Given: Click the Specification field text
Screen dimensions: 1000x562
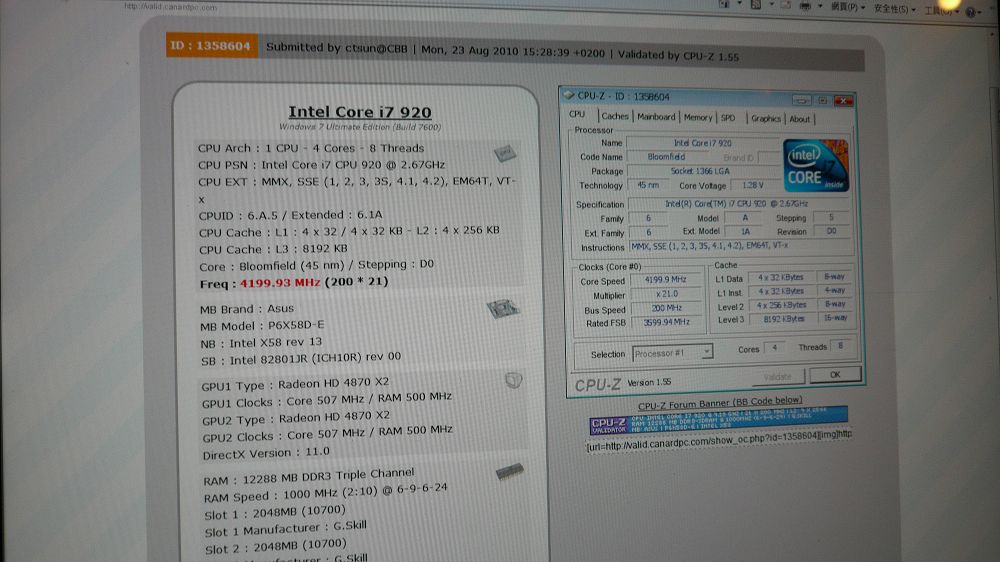Looking at the screenshot, I should point(739,204).
